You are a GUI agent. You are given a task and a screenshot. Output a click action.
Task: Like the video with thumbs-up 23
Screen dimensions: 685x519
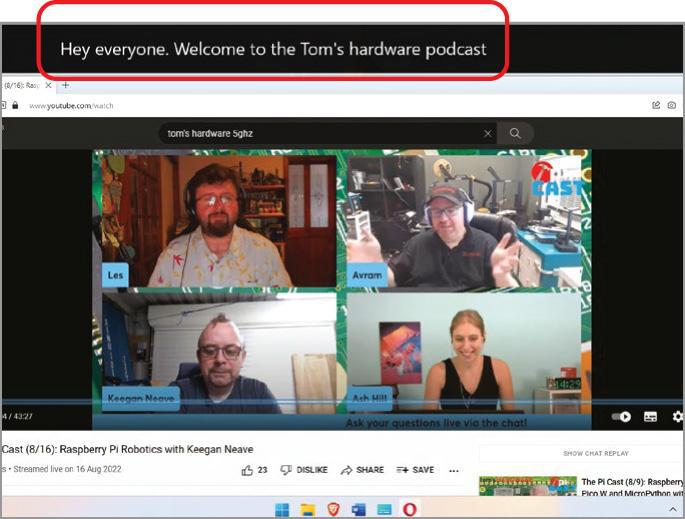(254, 470)
